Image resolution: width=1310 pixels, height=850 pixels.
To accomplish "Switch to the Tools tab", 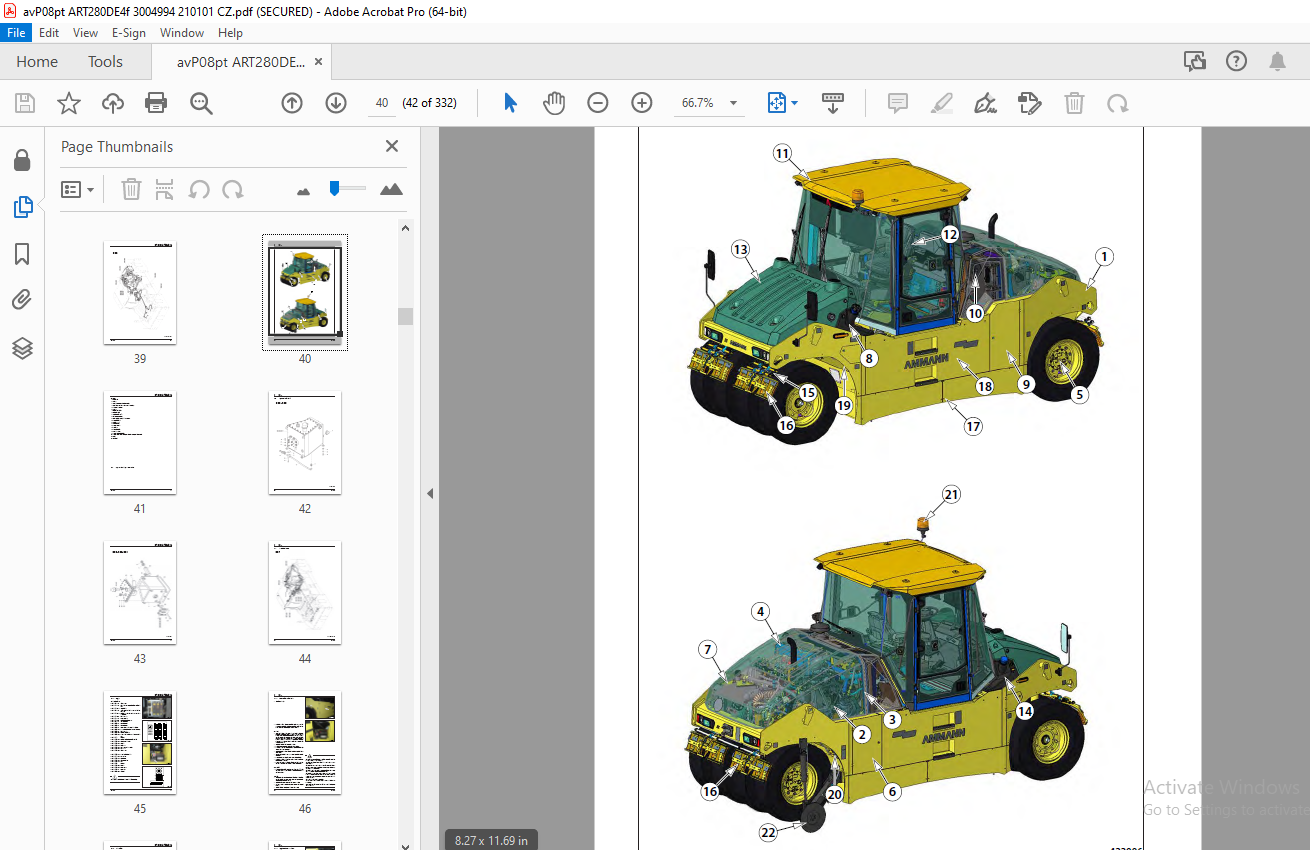I will (105, 61).
